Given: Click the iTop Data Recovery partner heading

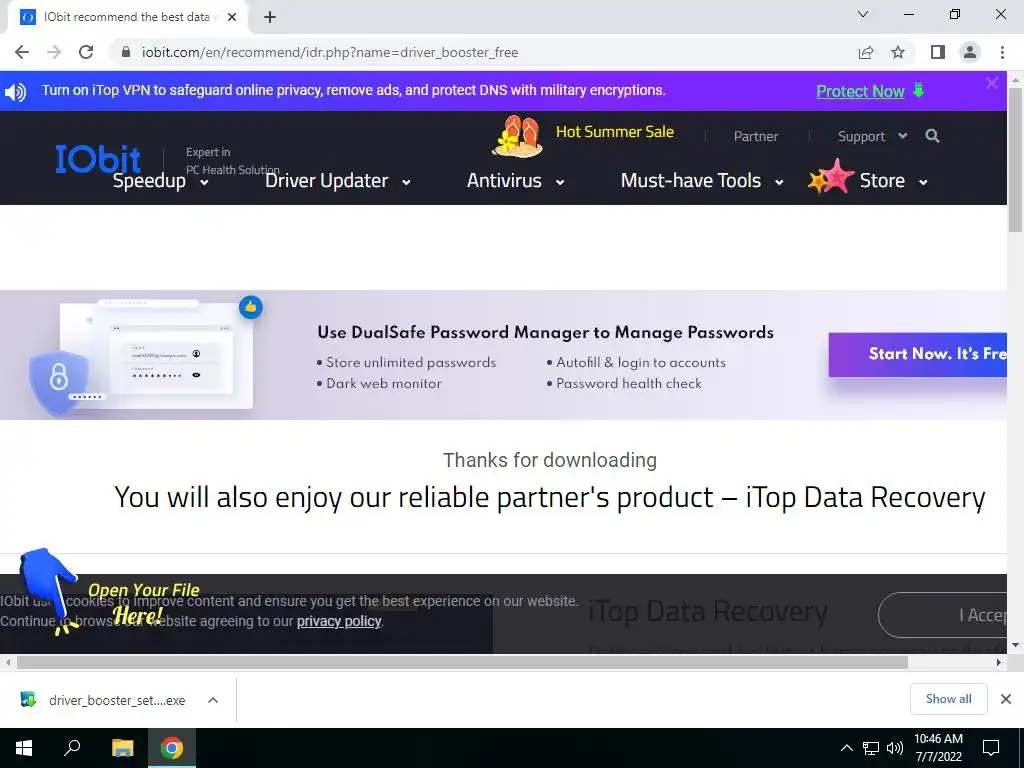Looking at the screenshot, I should point(550,498).
